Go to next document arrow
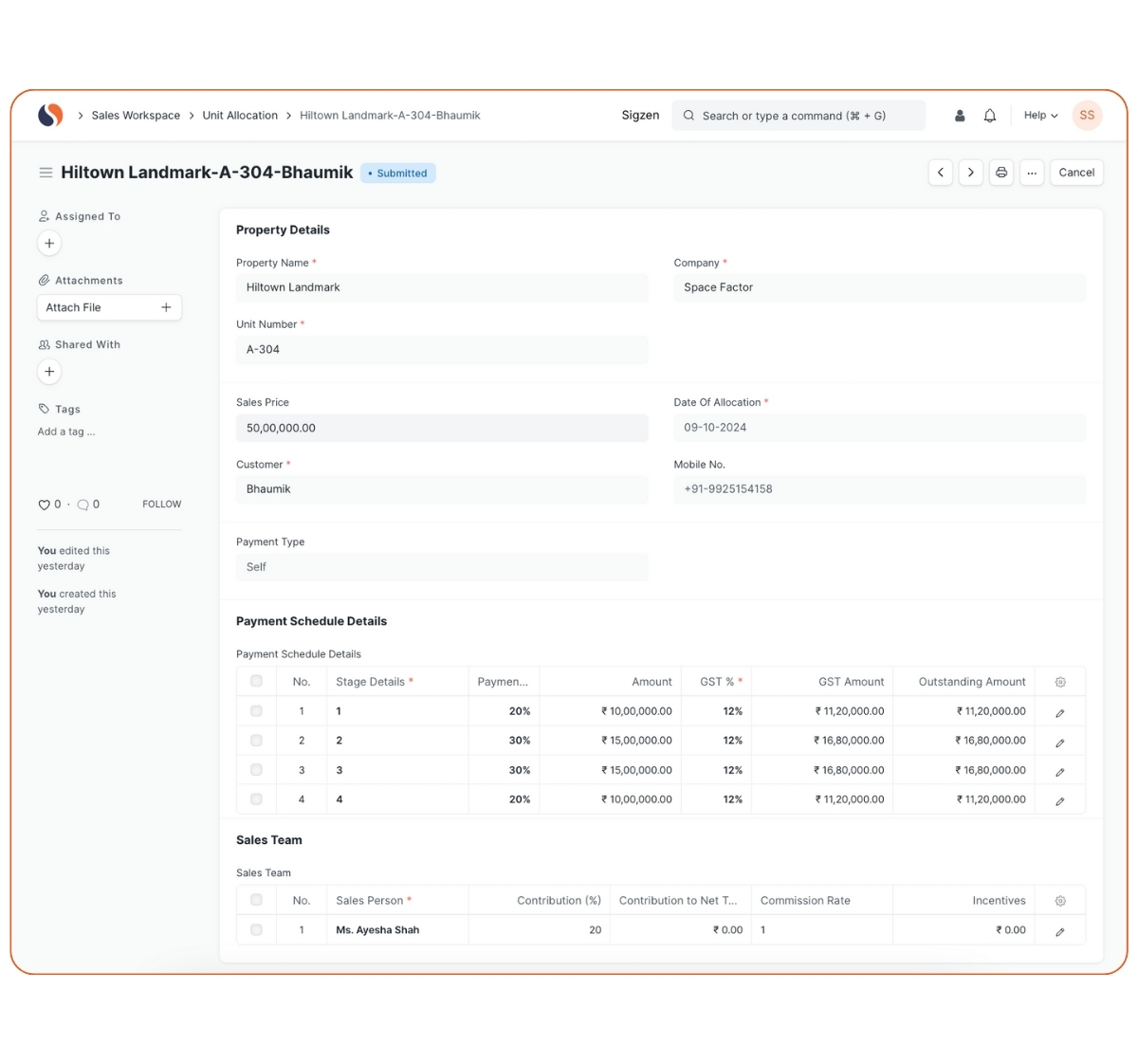 point(970,173)
